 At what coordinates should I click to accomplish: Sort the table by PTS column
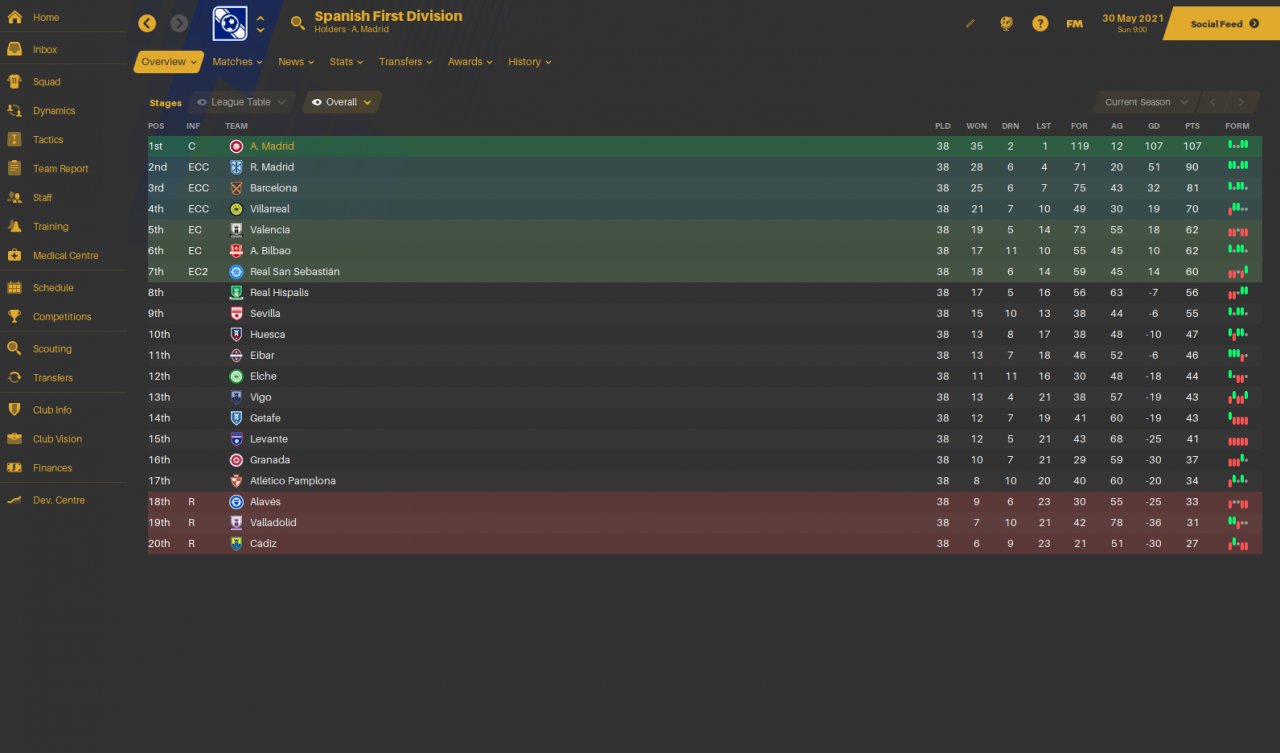[1192, 126]
